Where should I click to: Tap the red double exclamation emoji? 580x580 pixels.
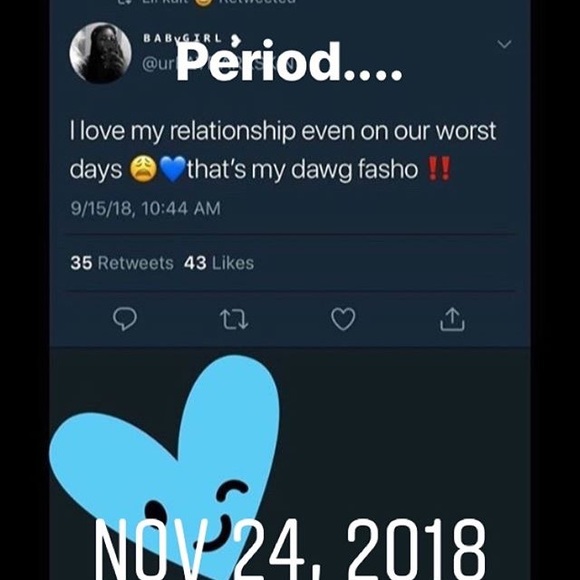[439, 168]
